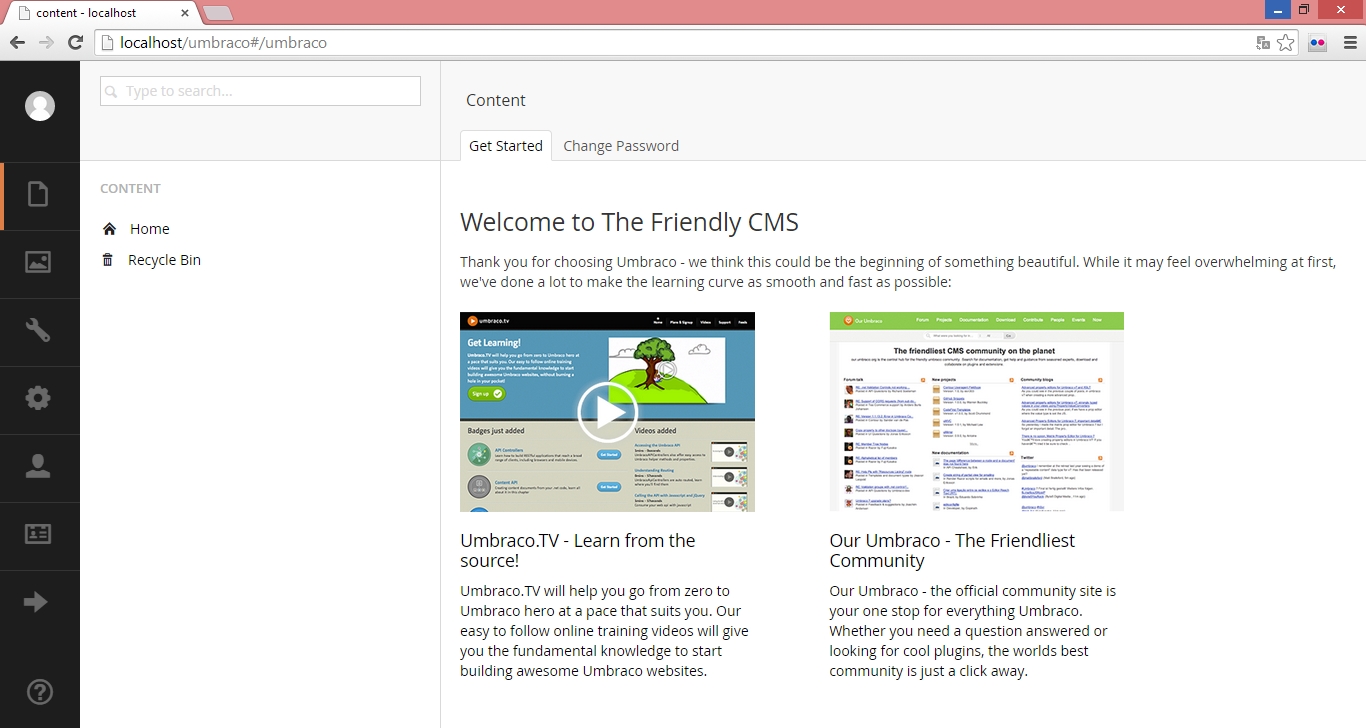This screenshot has height=728, width=1366.
Task: Open the Our Umbraco community thumbnail
Action: click(x=976, y=412)
